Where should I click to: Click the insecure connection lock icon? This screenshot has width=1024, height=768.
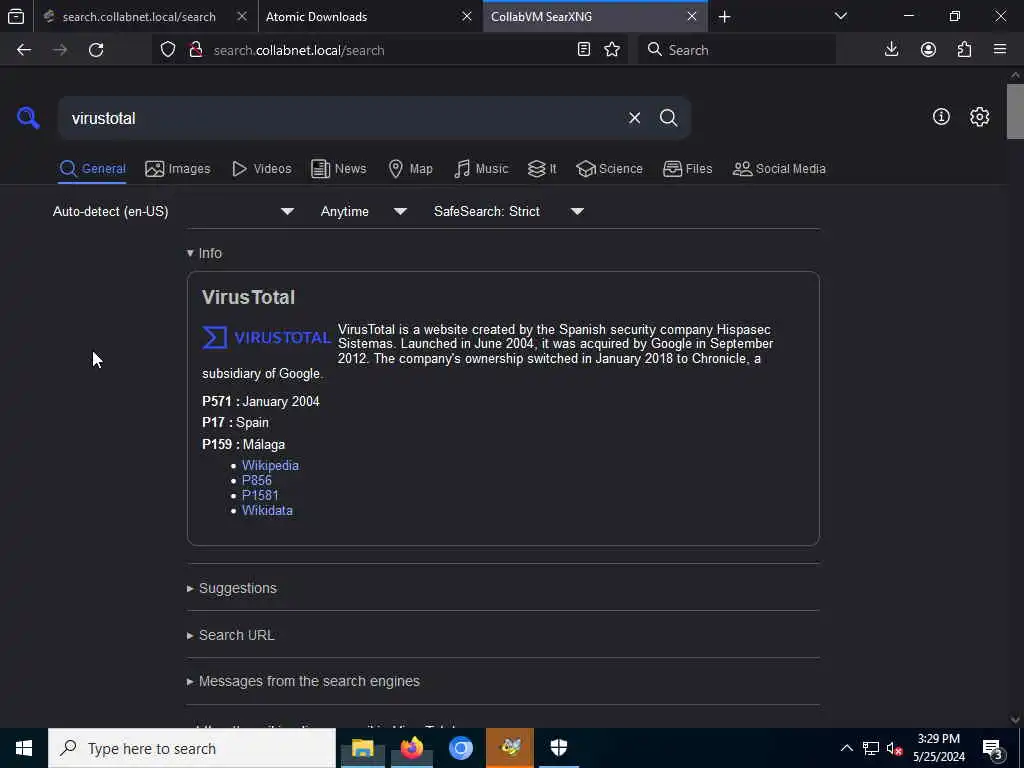[195, 50]
